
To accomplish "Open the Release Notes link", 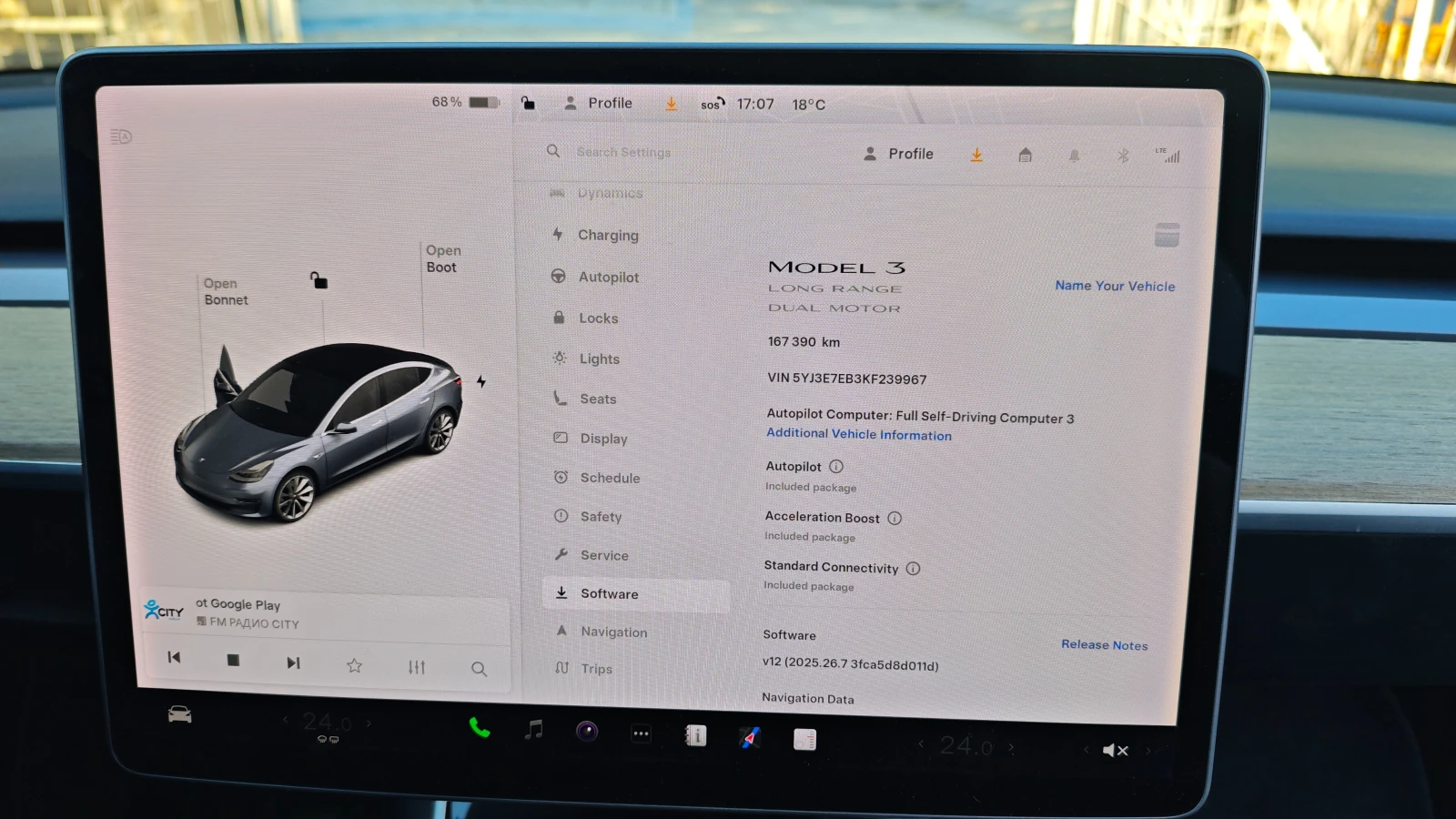I will (1104, 645).
